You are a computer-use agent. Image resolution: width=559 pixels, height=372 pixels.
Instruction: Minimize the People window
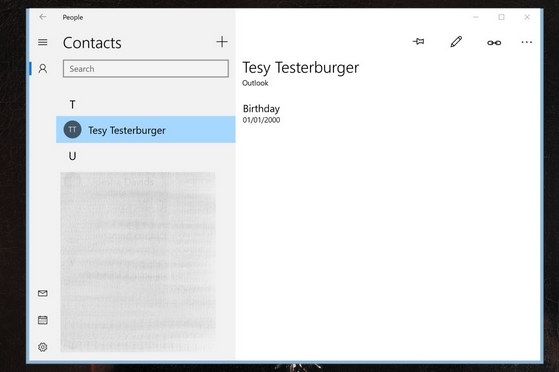[475, 17]
